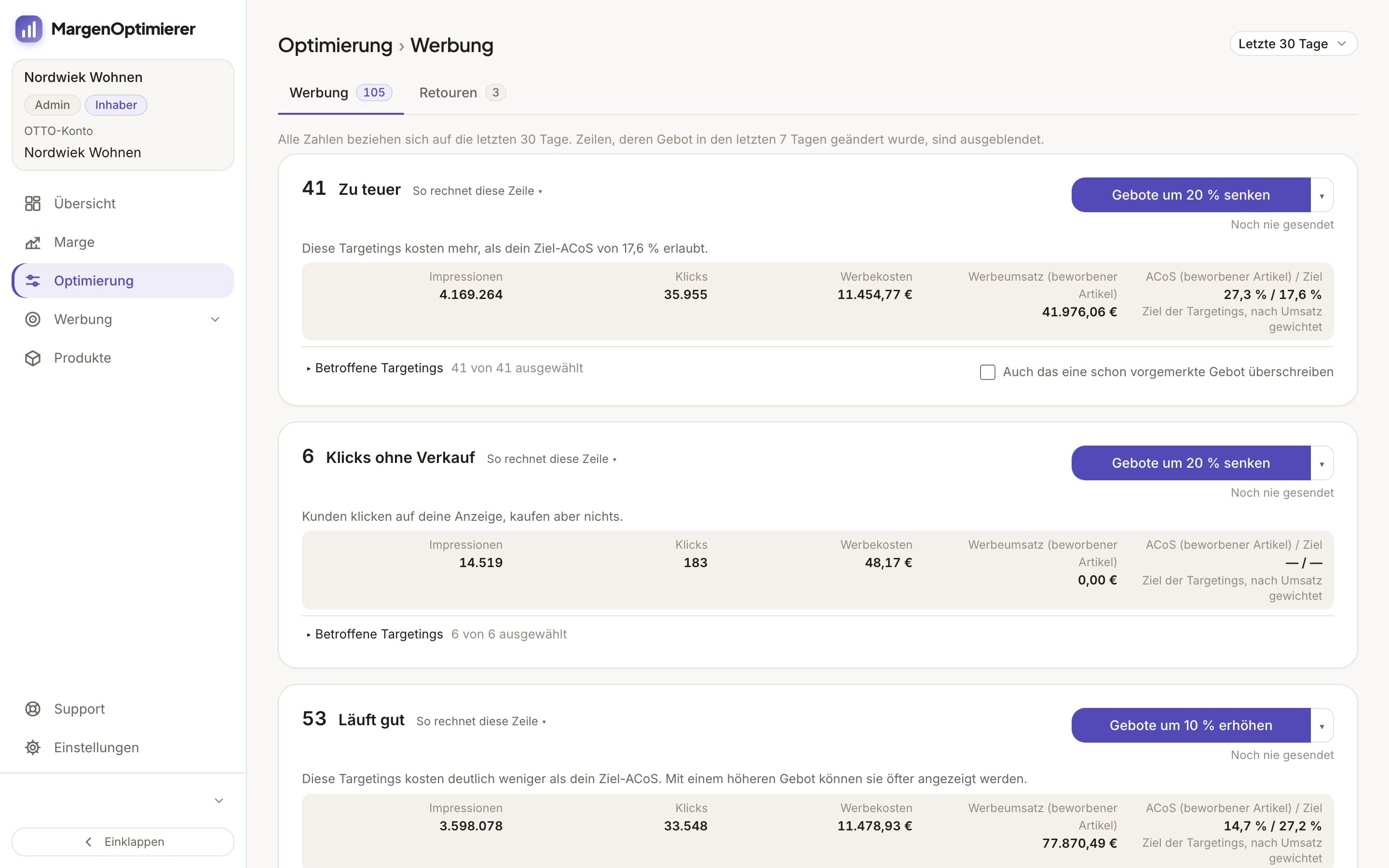Viewport: 1389px width, 868px height.
Task: Click Gebote um 10 % erhöhen
Action: (x=1191, y=726)
